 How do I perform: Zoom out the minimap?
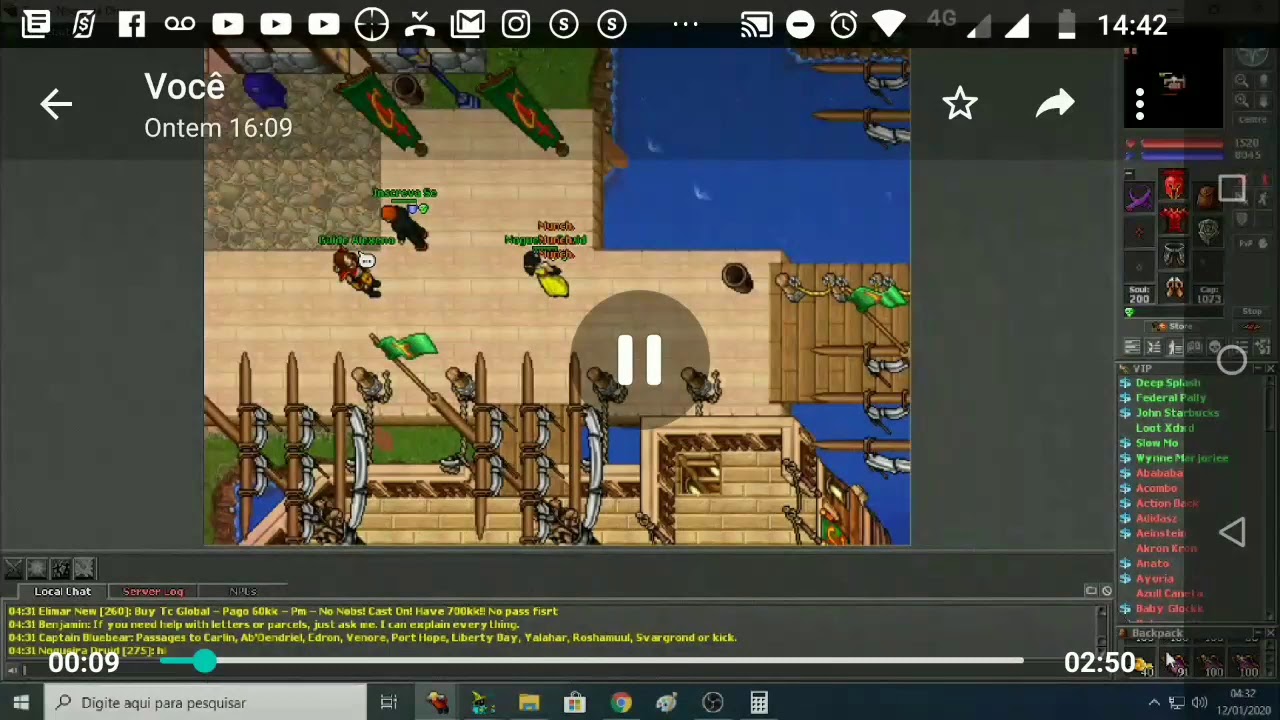point(1242,81)
